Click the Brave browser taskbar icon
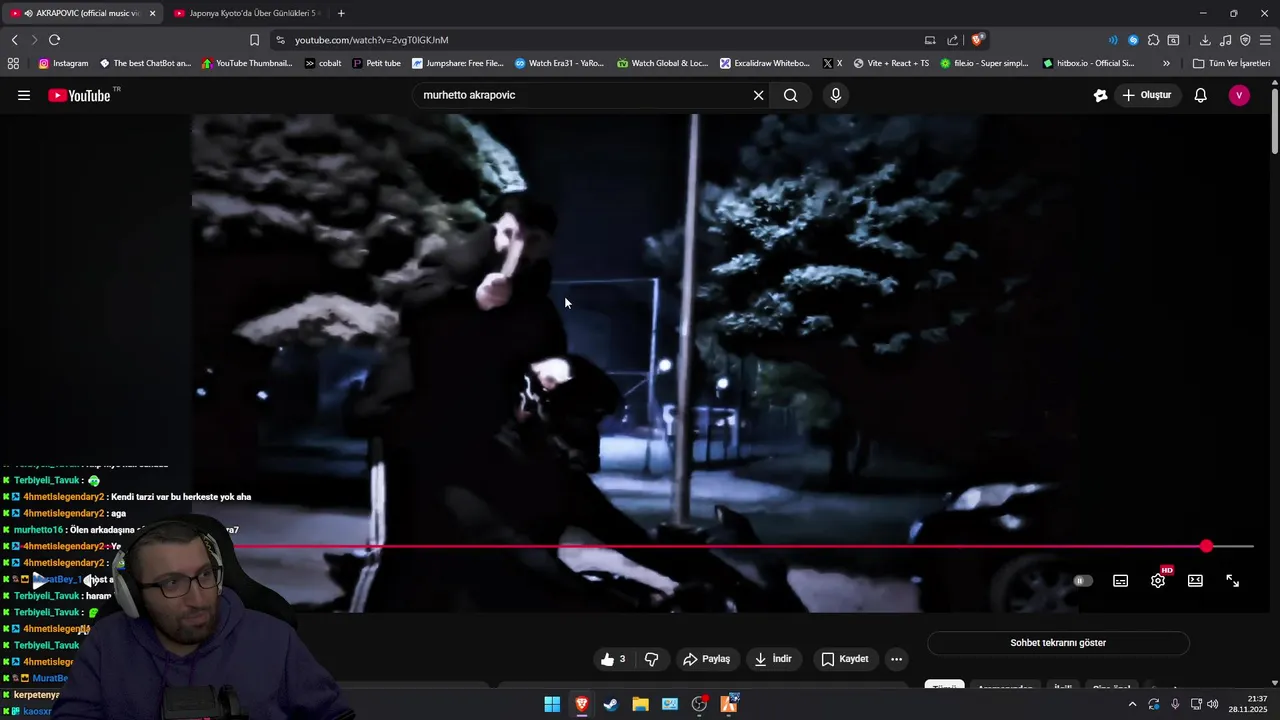This screenshot has width=1280, height=720. pos(581,704)
